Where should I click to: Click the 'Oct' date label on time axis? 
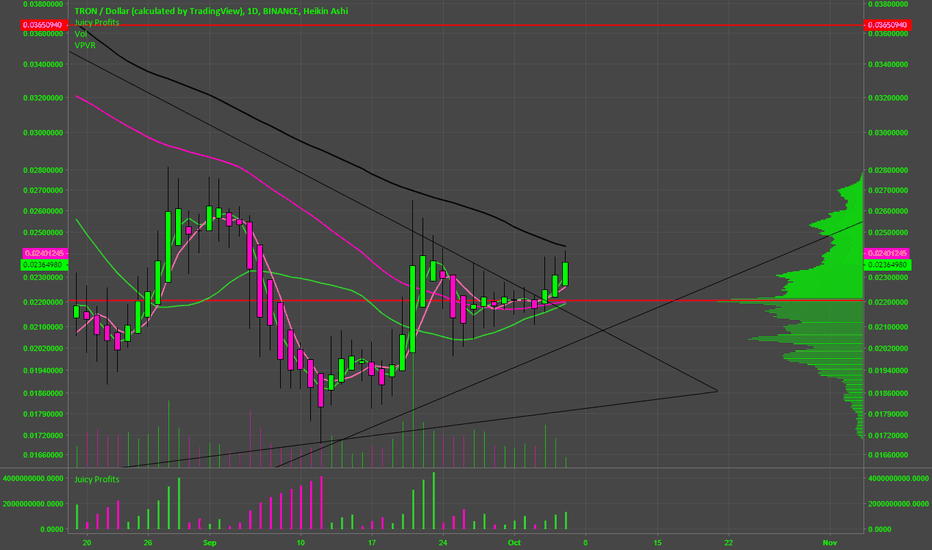point(514,542)
